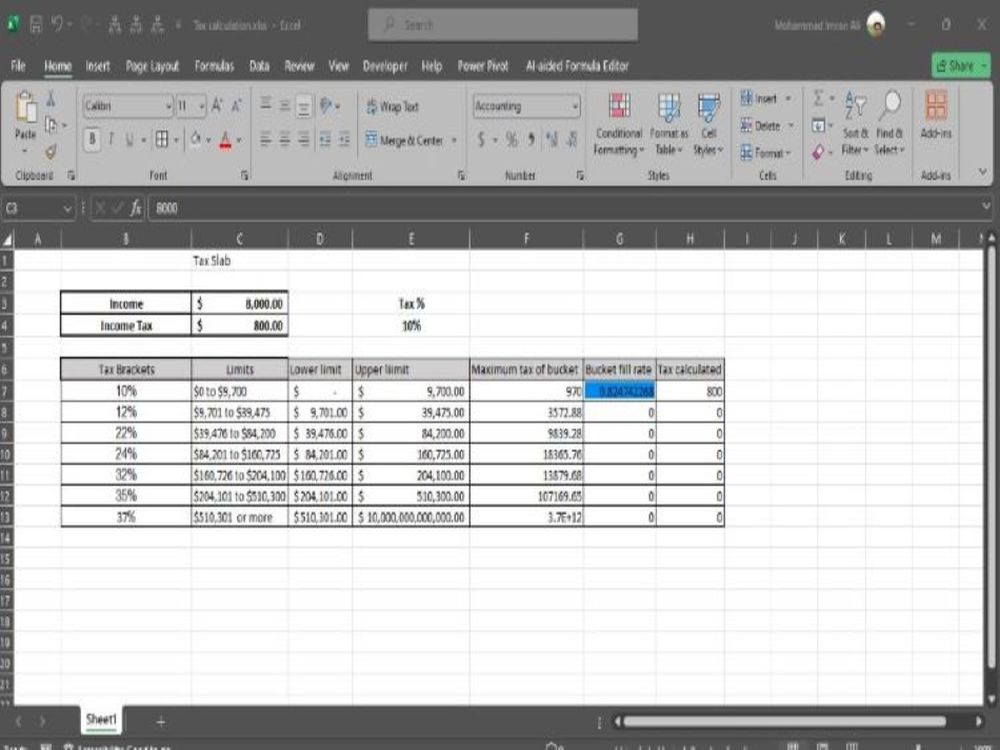Screen dimensions: 1000x750
Task: Apply the fill color bucket
Action: [196, 139]
